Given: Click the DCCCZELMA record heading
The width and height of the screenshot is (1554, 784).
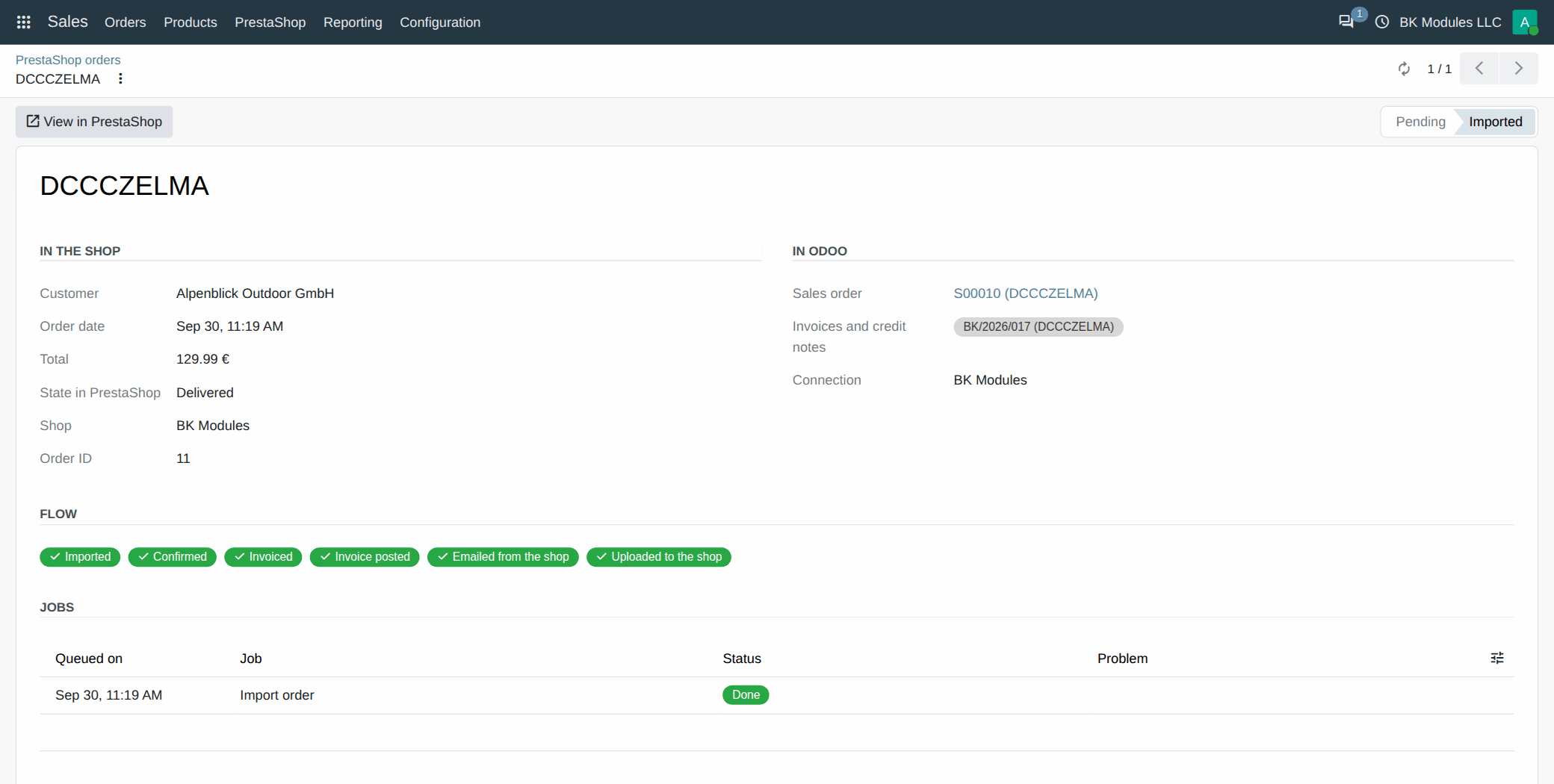Looking at the screenshot, I should (x=125, y=186).
